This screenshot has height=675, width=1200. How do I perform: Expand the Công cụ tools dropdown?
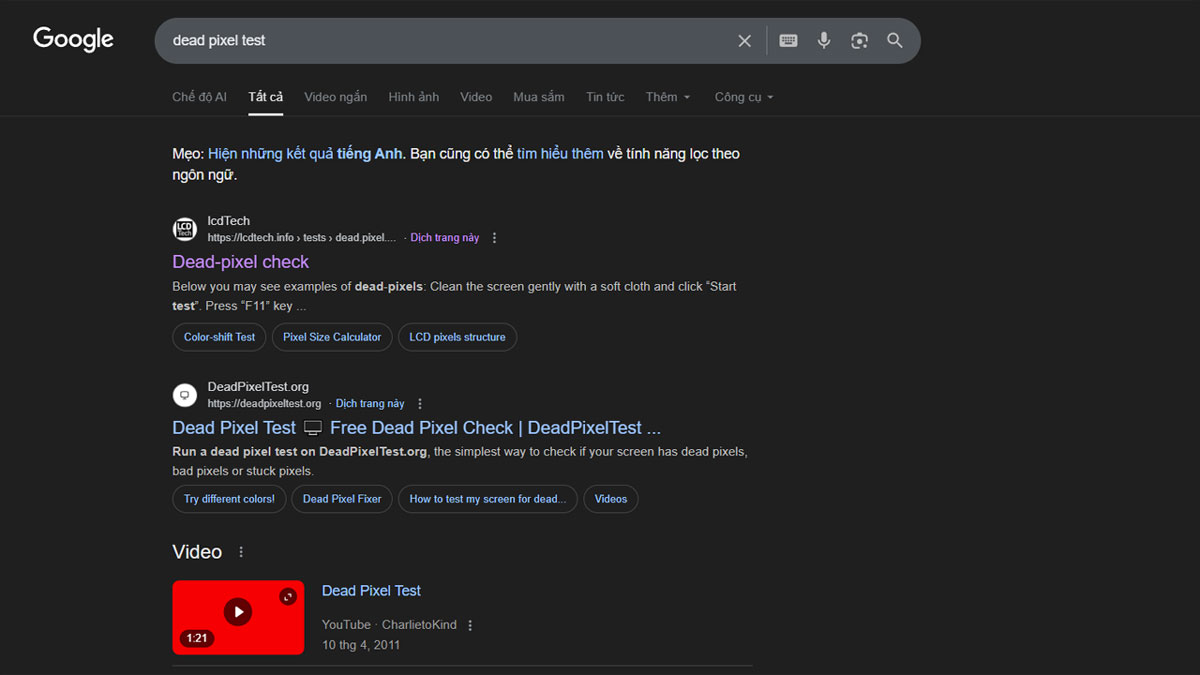click(x=743, y=97)
